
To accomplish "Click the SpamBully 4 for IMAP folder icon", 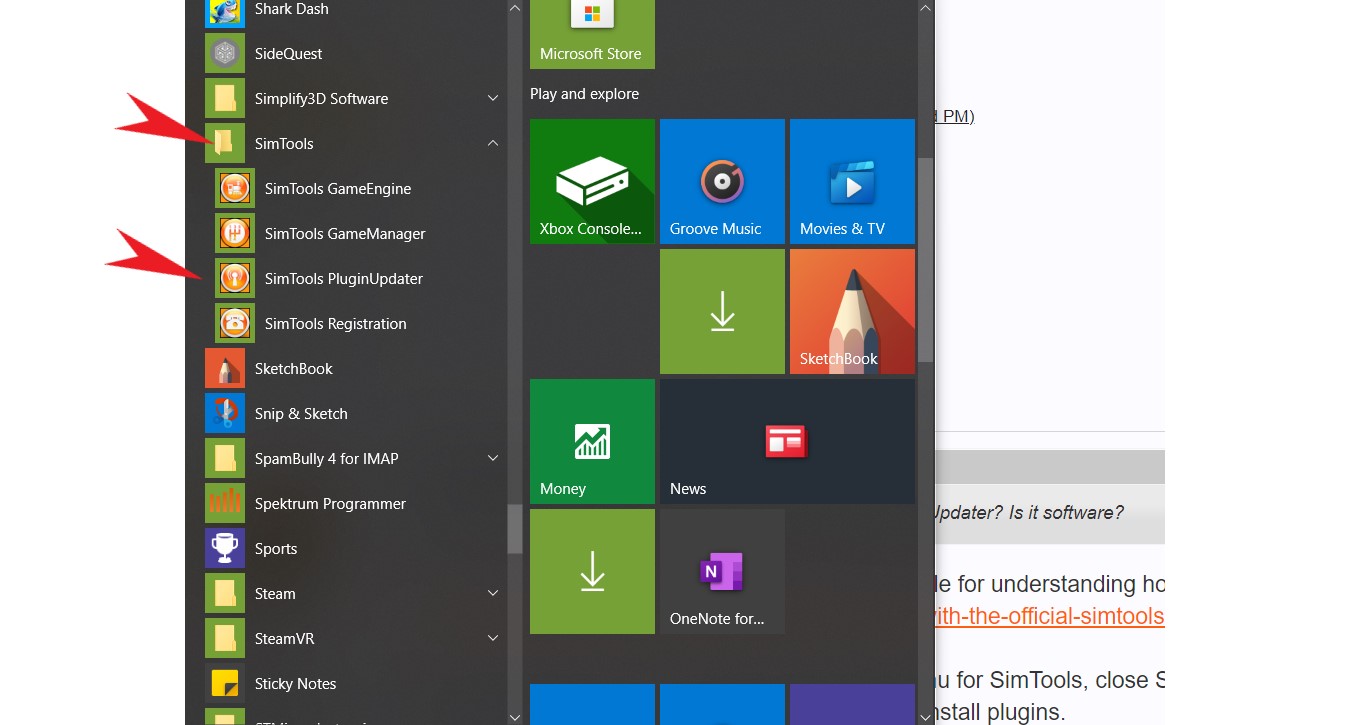I will [x=225, y=458].
